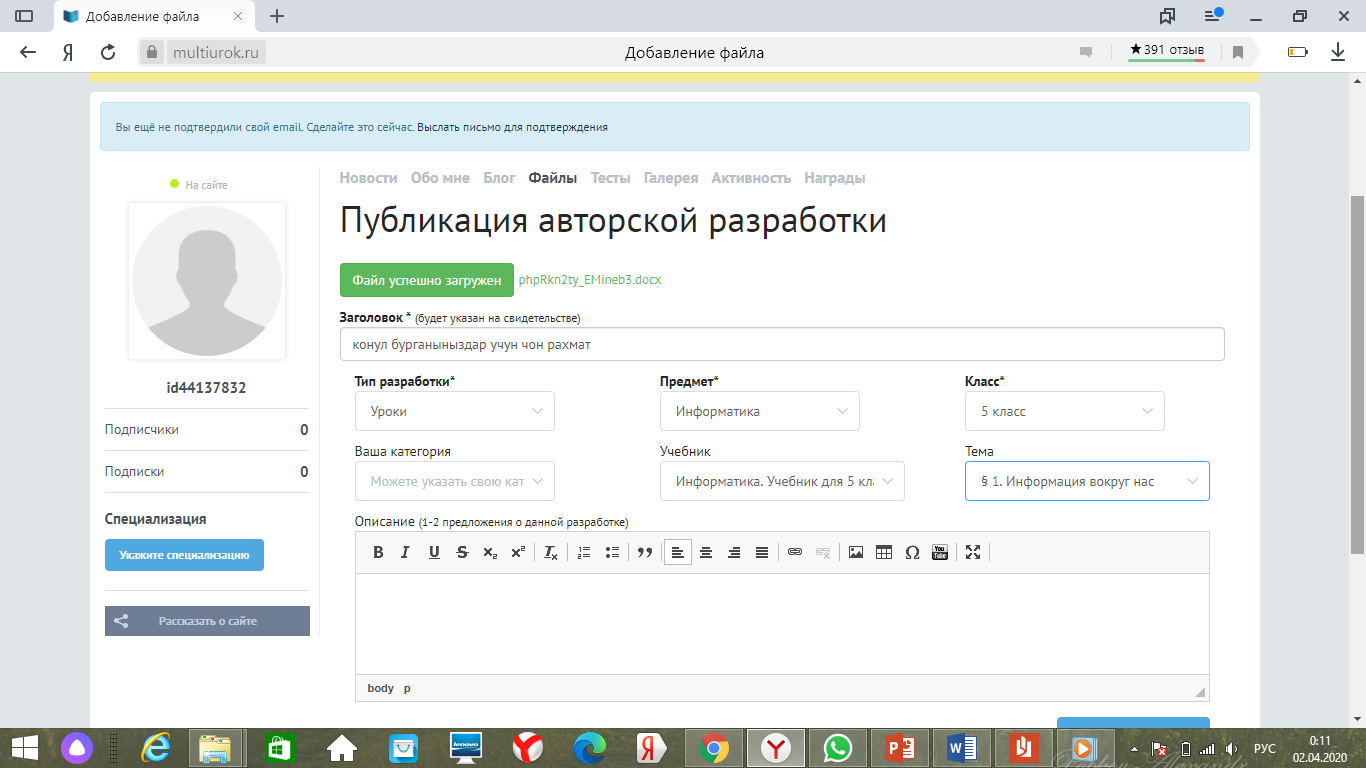
Task: Insert a table into the description
Action: coord(884,552)
